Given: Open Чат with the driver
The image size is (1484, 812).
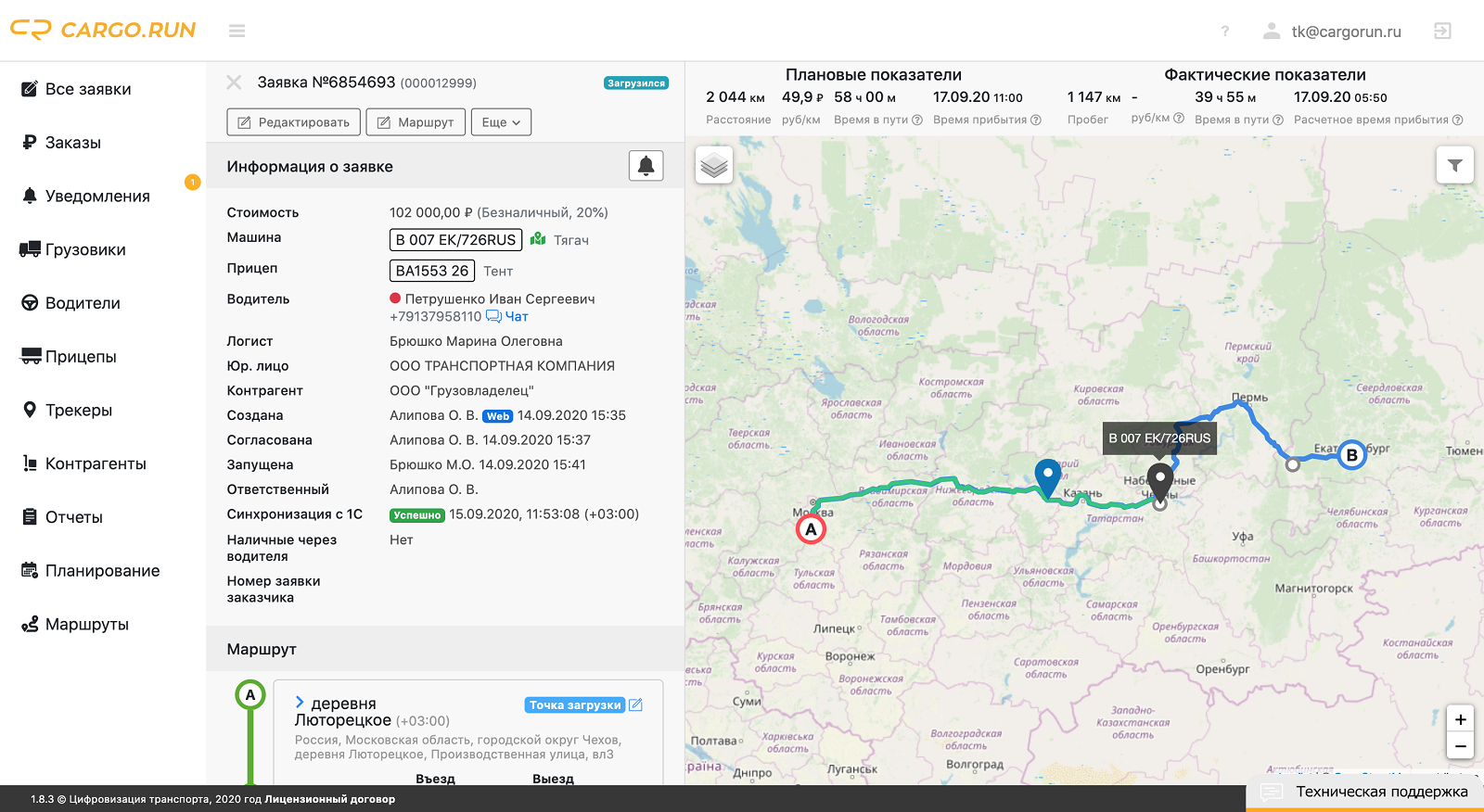Looking at the screenshot, I should click(x=507, y=317).
